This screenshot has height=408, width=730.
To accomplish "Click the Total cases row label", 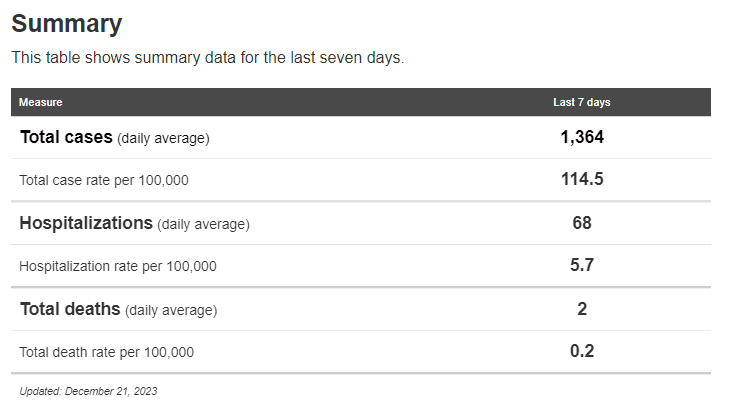I will (66, 138).
